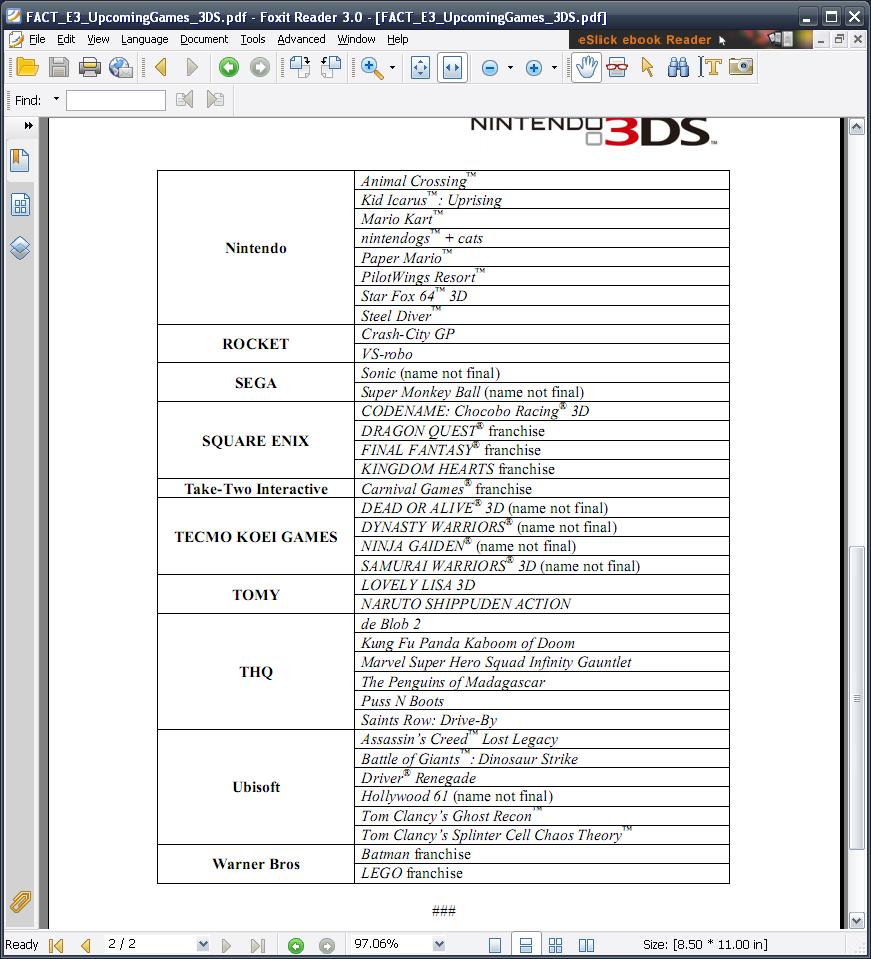The image size is (871, 959).
Task: Select the Zoom In magnifier tool
Action: click(372, 67)
